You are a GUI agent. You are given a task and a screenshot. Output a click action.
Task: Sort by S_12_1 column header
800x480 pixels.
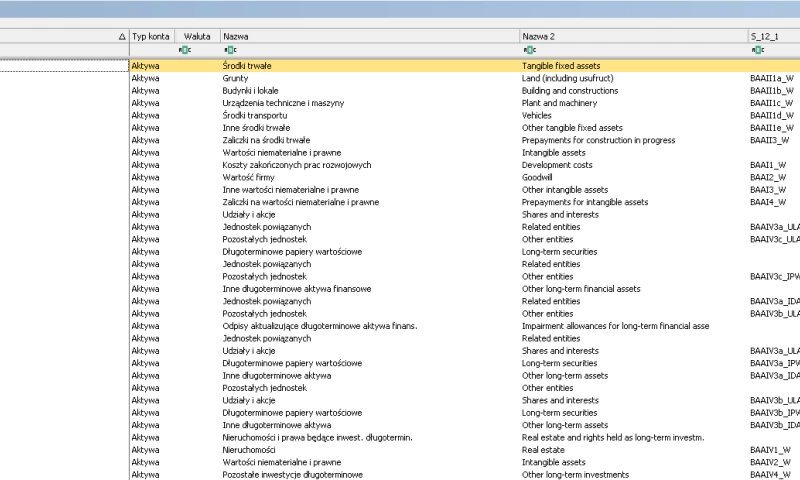(774, 37)
